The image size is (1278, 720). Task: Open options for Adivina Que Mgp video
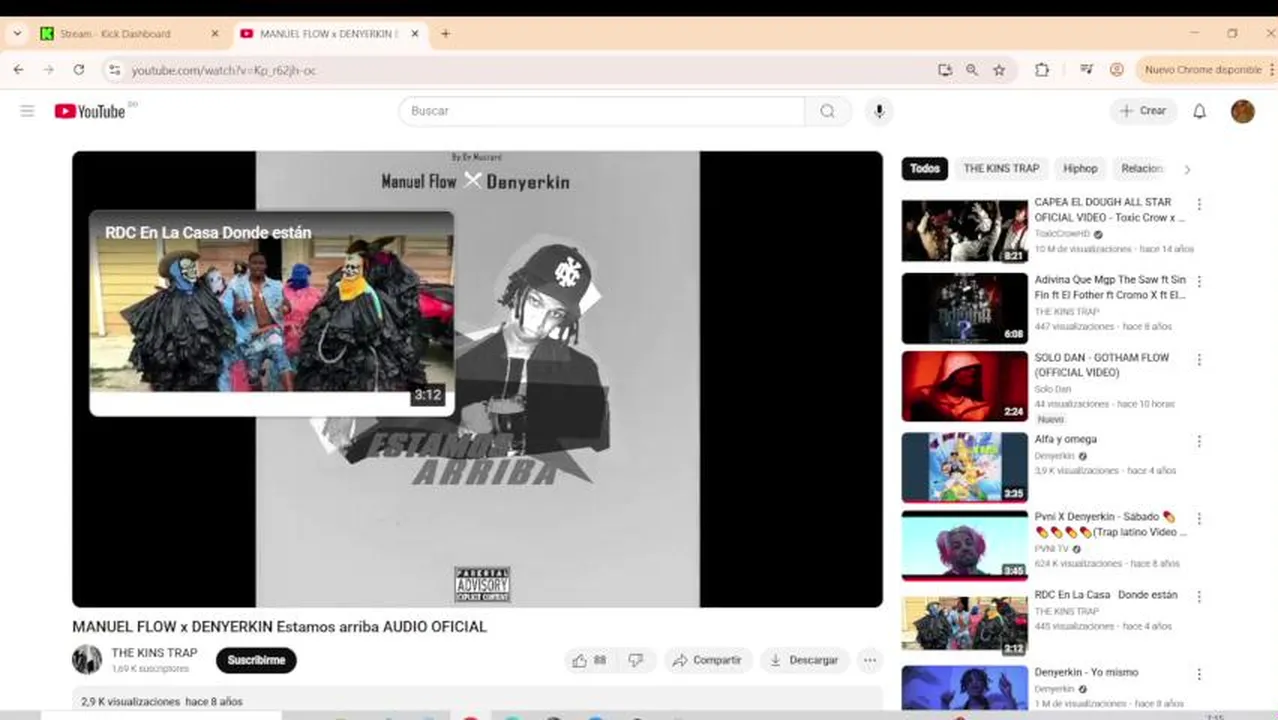pyautogui.click(x=1199, y=282)
